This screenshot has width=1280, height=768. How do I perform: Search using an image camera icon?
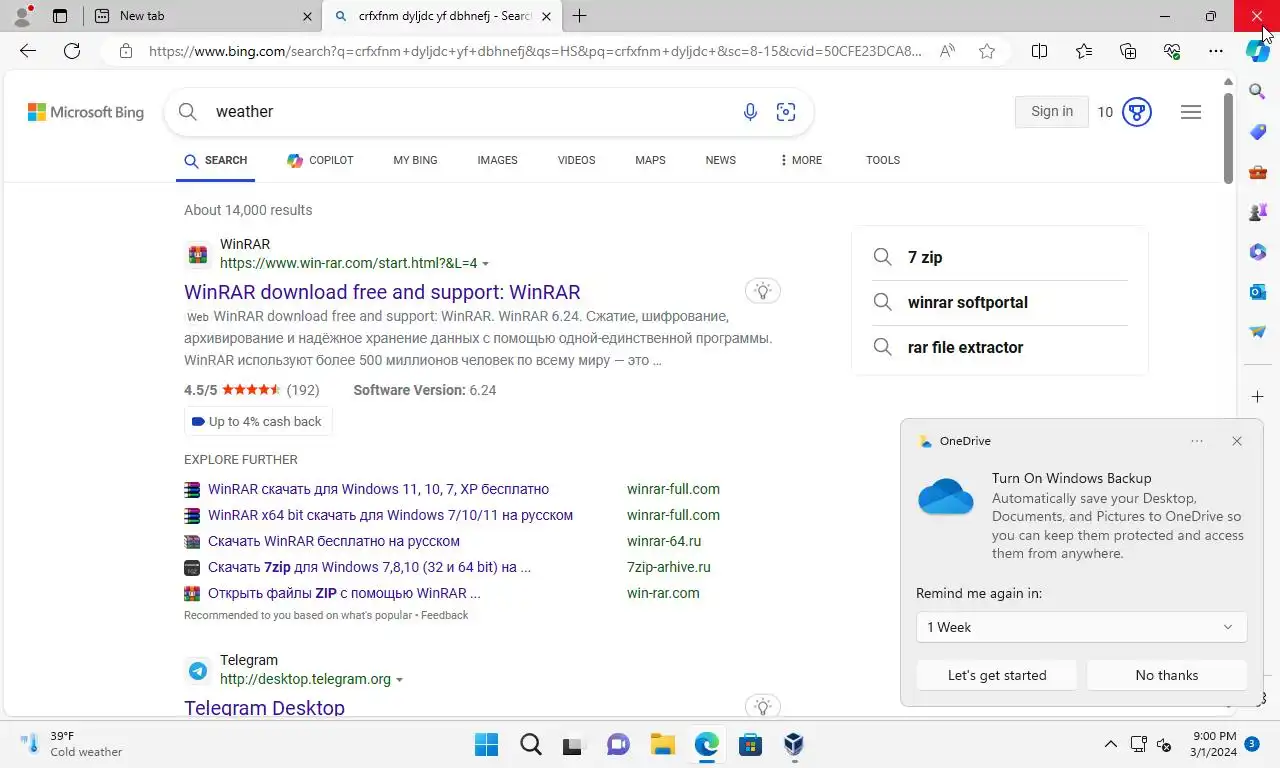[786, 112]
